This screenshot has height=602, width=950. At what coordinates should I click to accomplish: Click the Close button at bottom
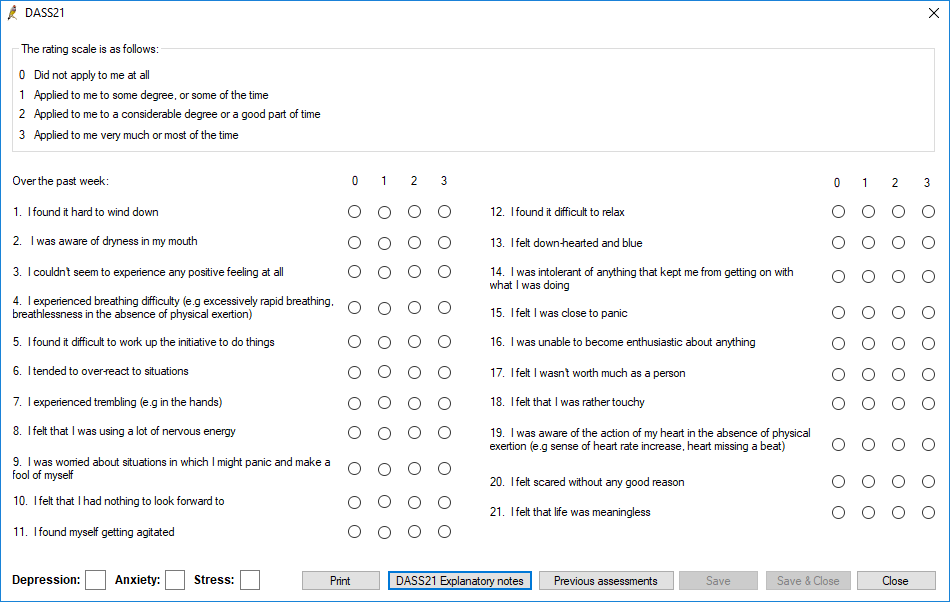pyautogui.click(x=895, y=580)
